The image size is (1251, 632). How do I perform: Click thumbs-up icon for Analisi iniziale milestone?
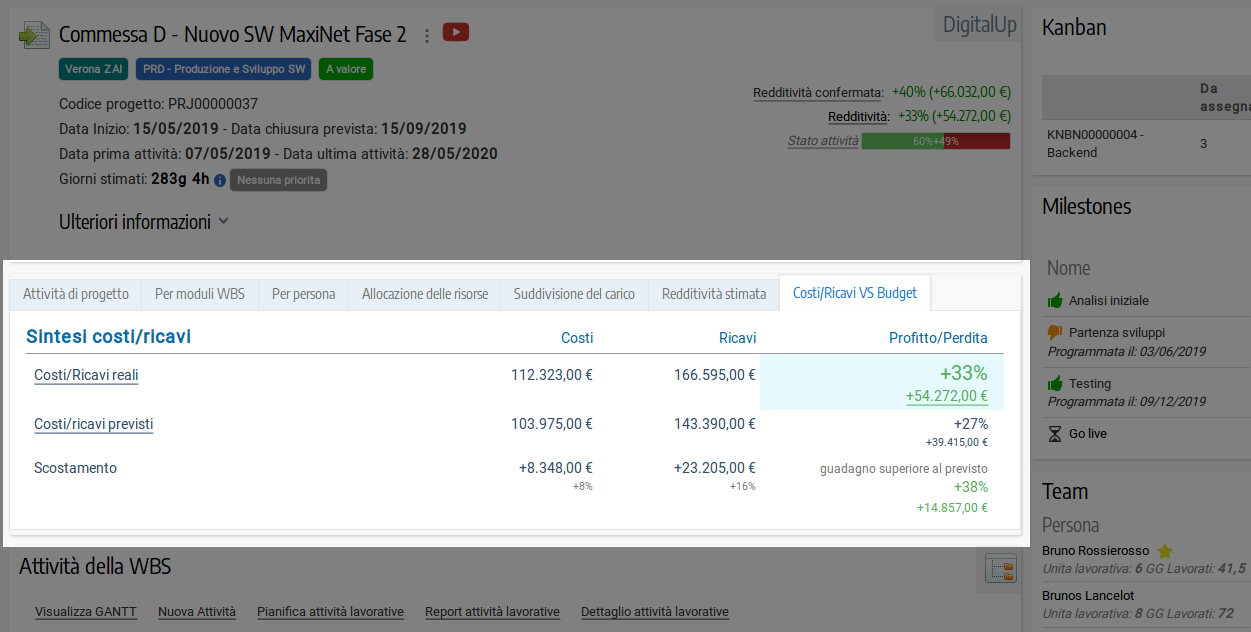click(x=1054, y=300)
